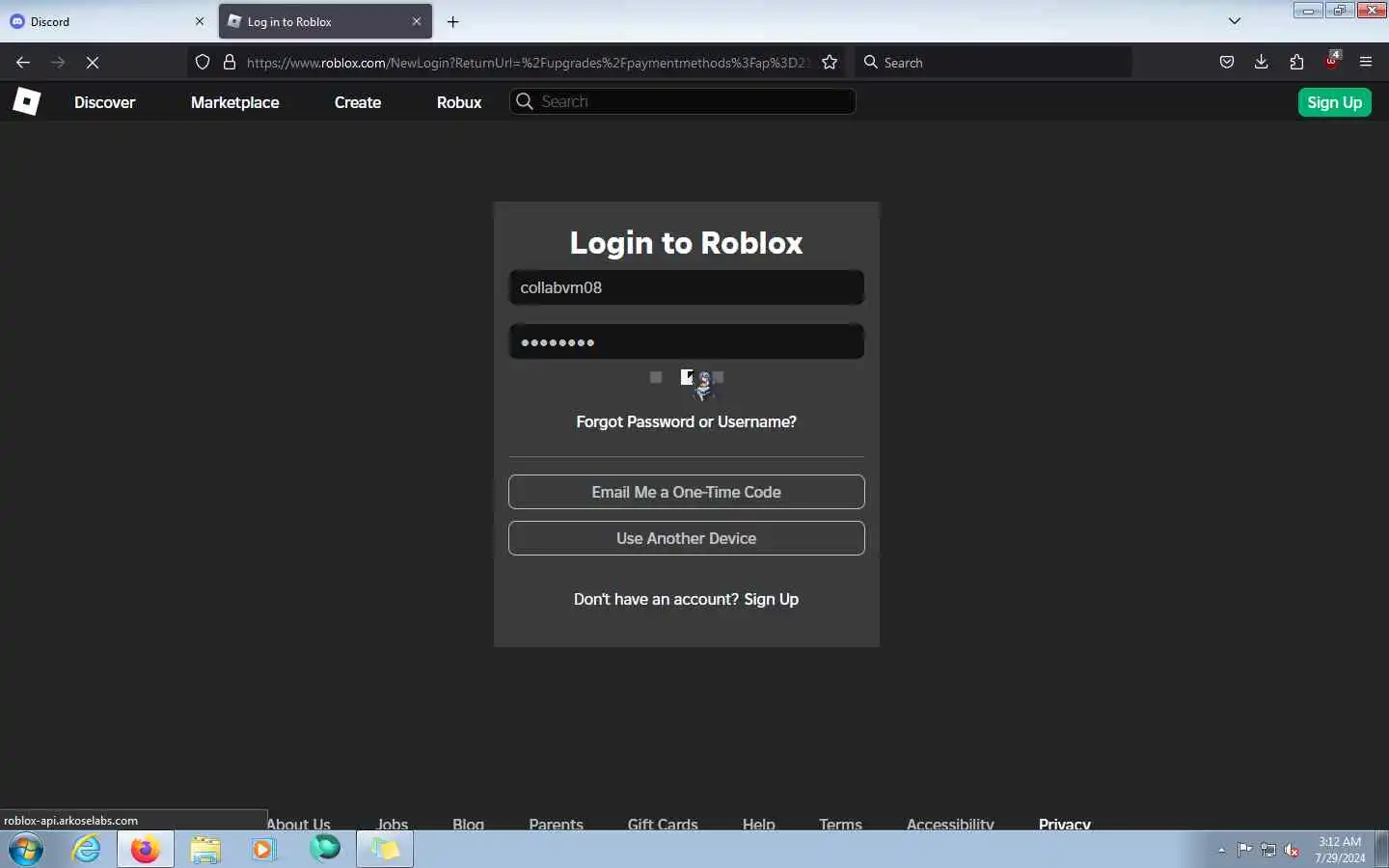Screen dimensions: 1389x868
Task: Open a new tab with the plus button
Action: [453, 21]
